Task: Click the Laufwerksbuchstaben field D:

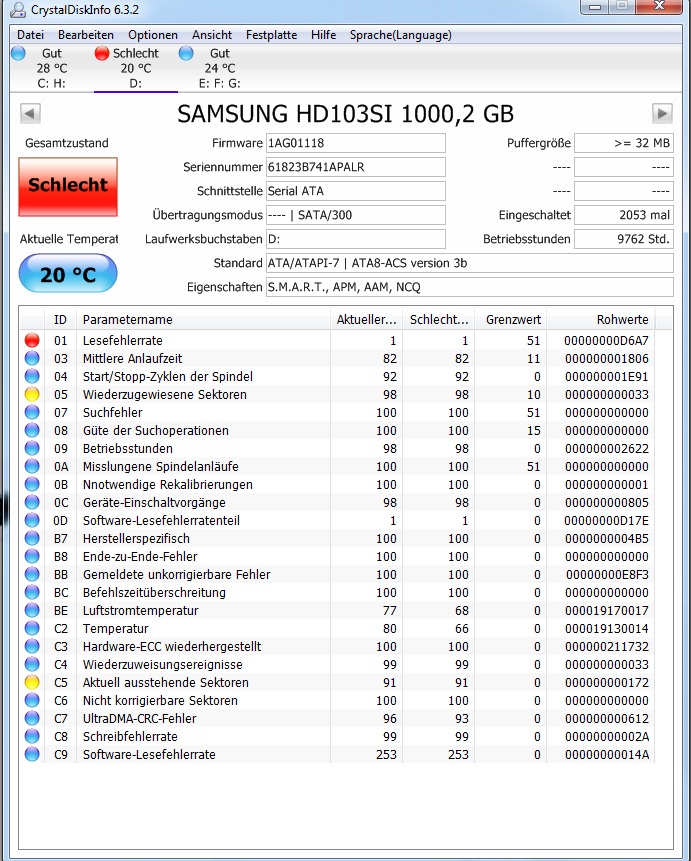Action: [x=355, y=239]
